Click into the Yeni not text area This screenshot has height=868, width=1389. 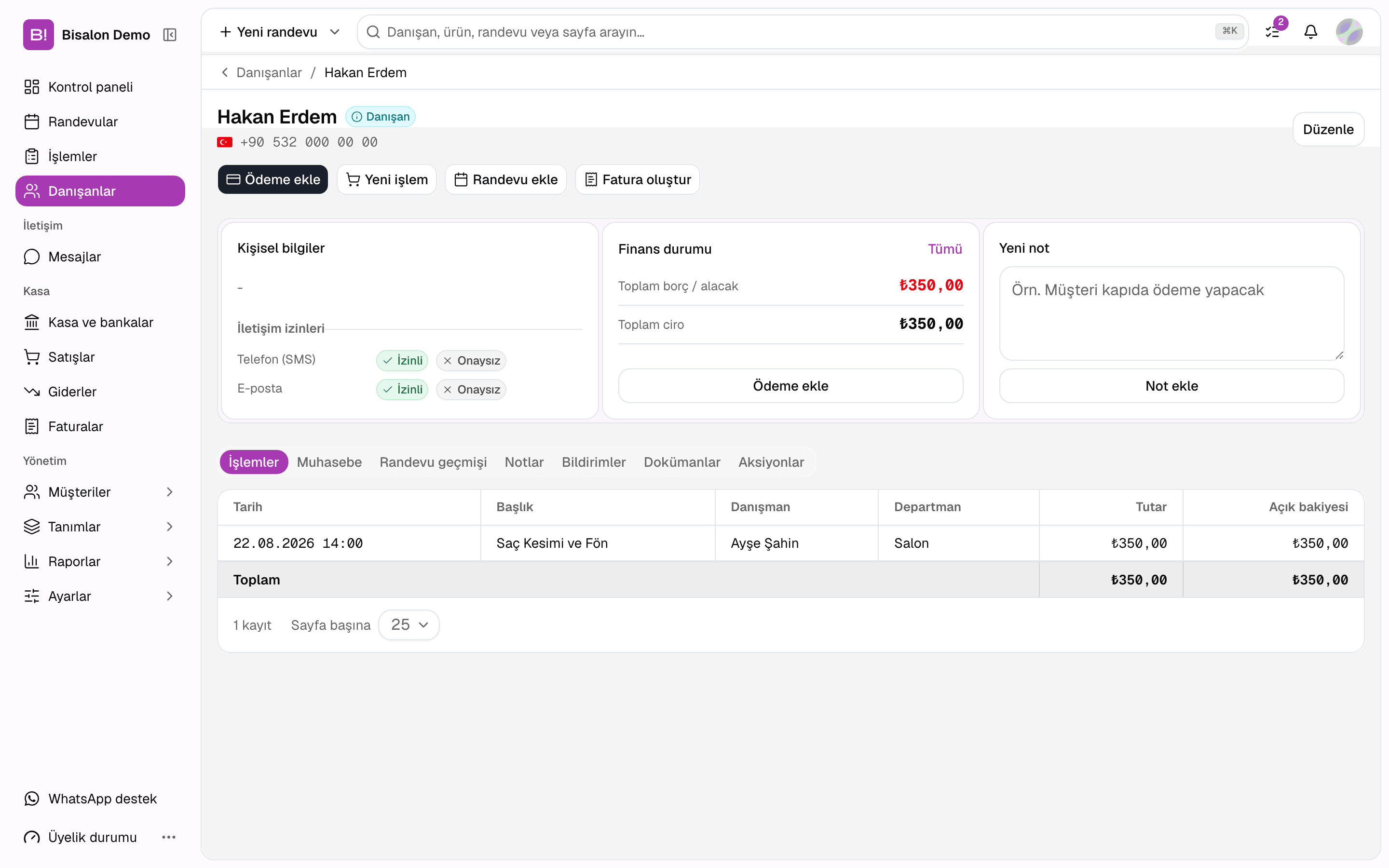[x=1171, y=313]
